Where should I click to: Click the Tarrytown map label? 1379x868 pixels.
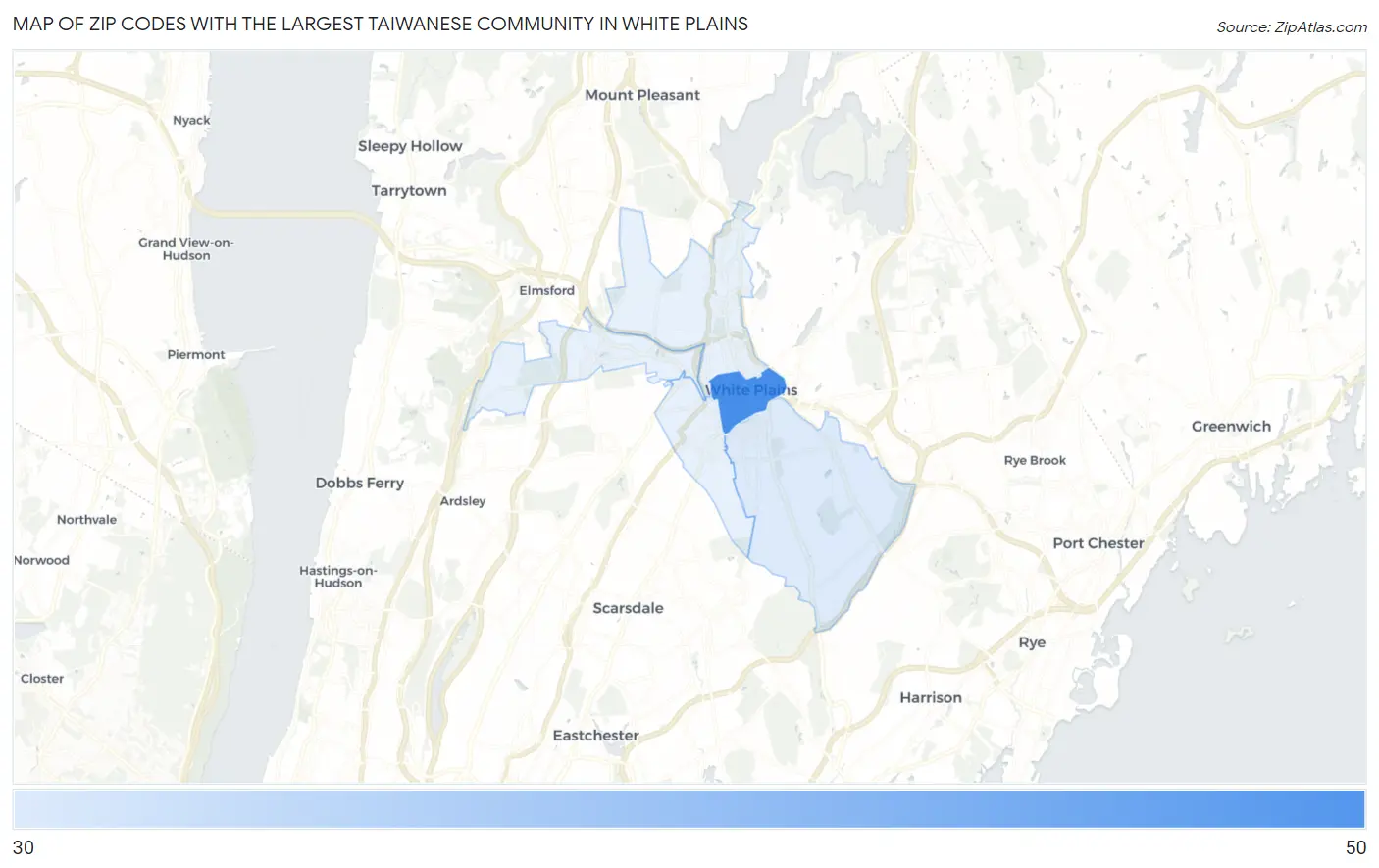point(409,191)
